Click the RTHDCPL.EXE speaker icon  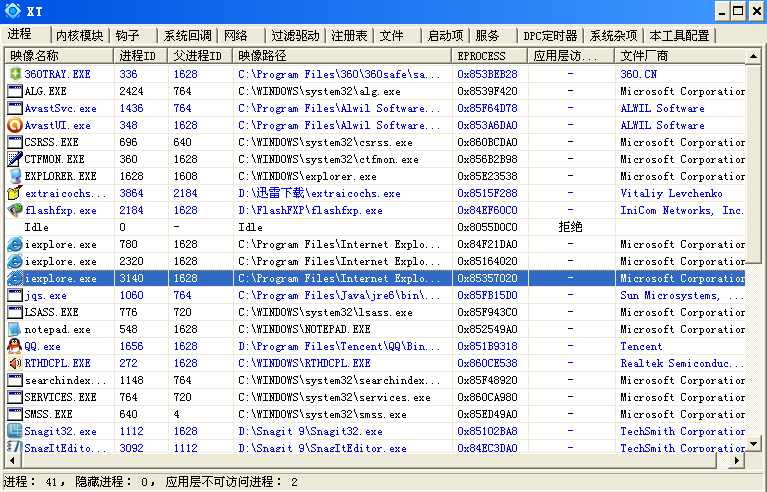click(15, 363)
